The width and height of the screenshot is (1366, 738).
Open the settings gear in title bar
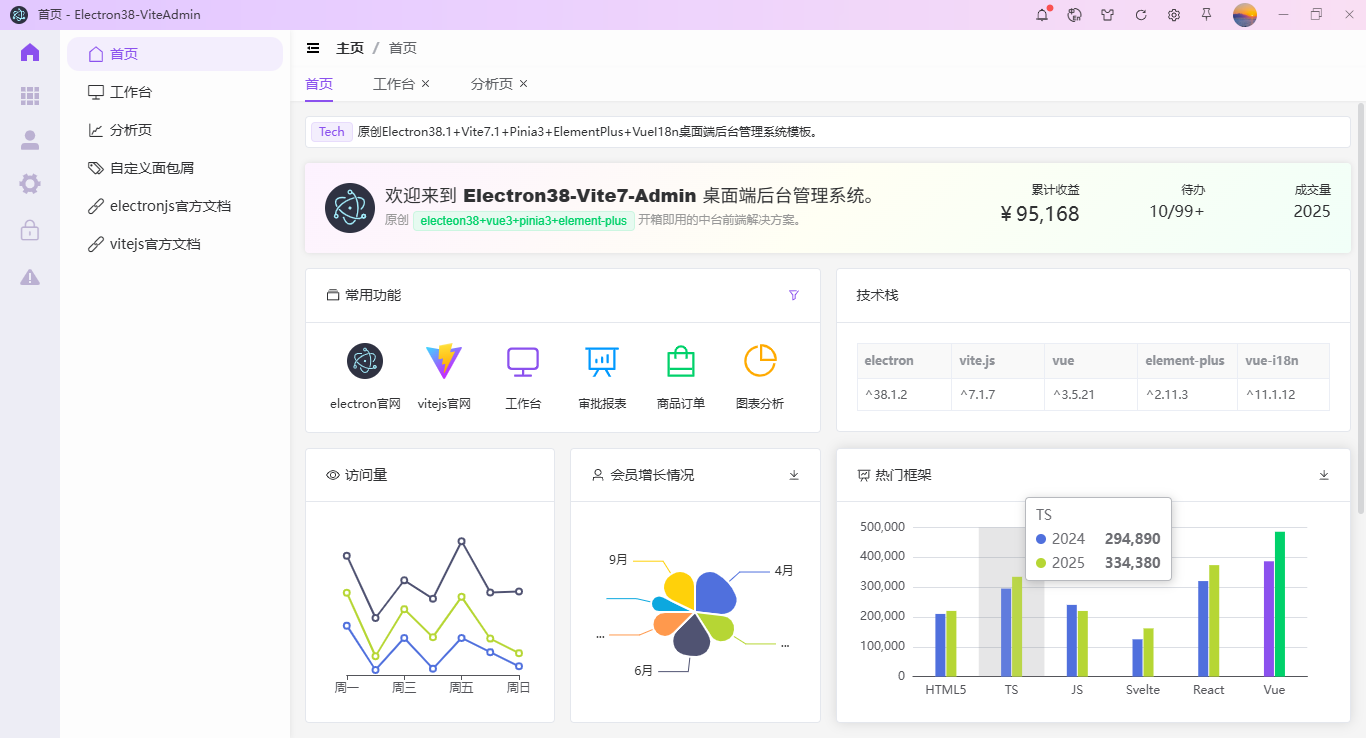[1174, 15]
